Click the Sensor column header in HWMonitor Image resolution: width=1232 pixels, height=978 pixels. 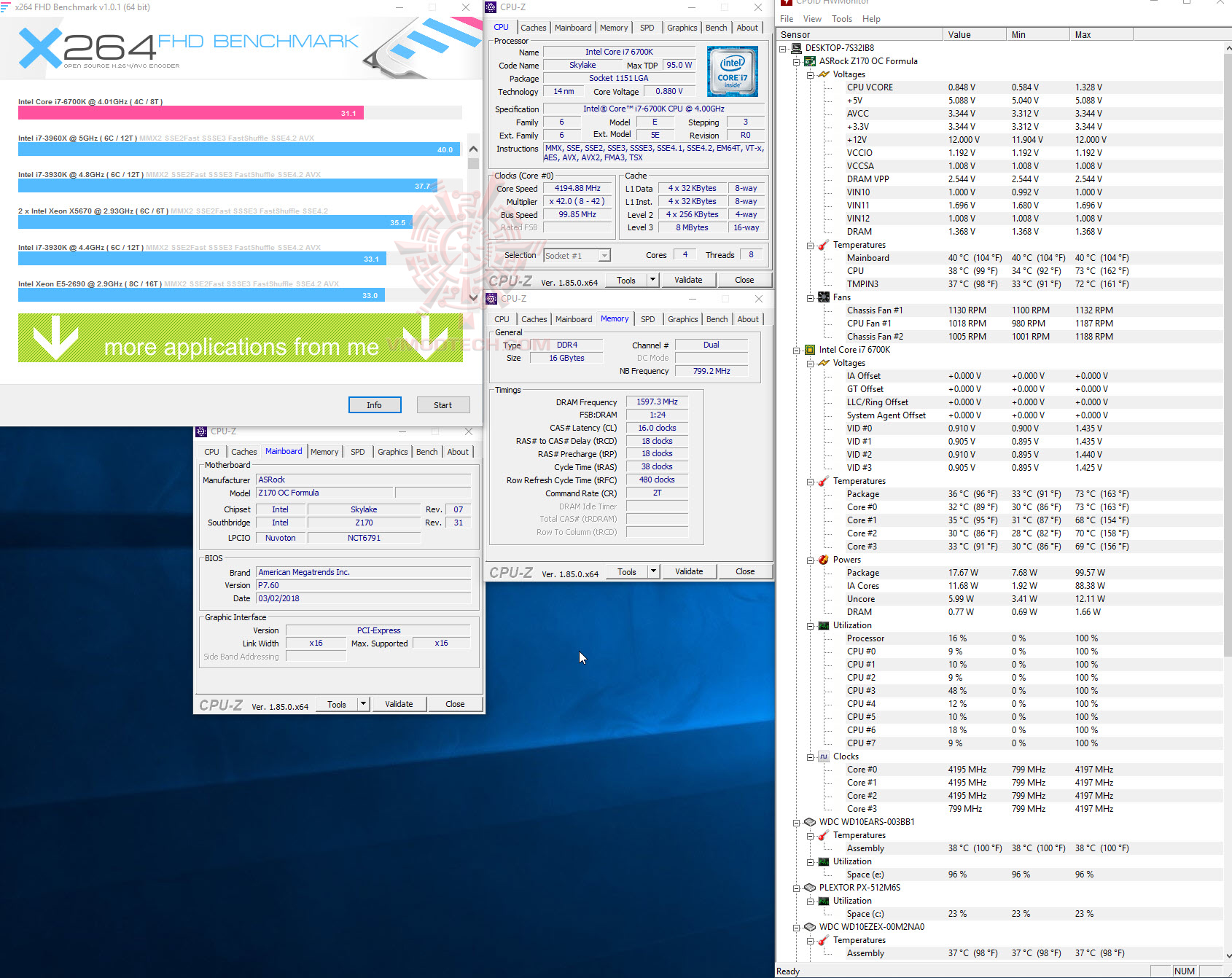click(859, 35)
